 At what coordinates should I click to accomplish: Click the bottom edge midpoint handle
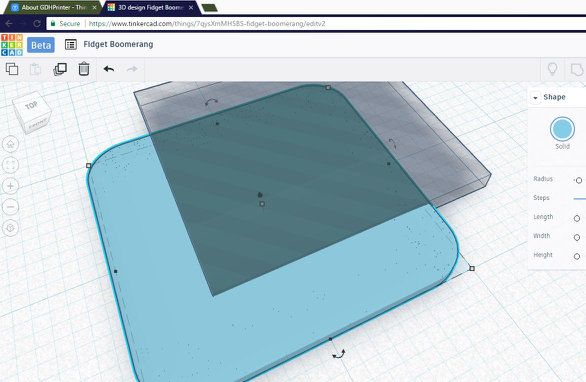click(x=330, y=339)
